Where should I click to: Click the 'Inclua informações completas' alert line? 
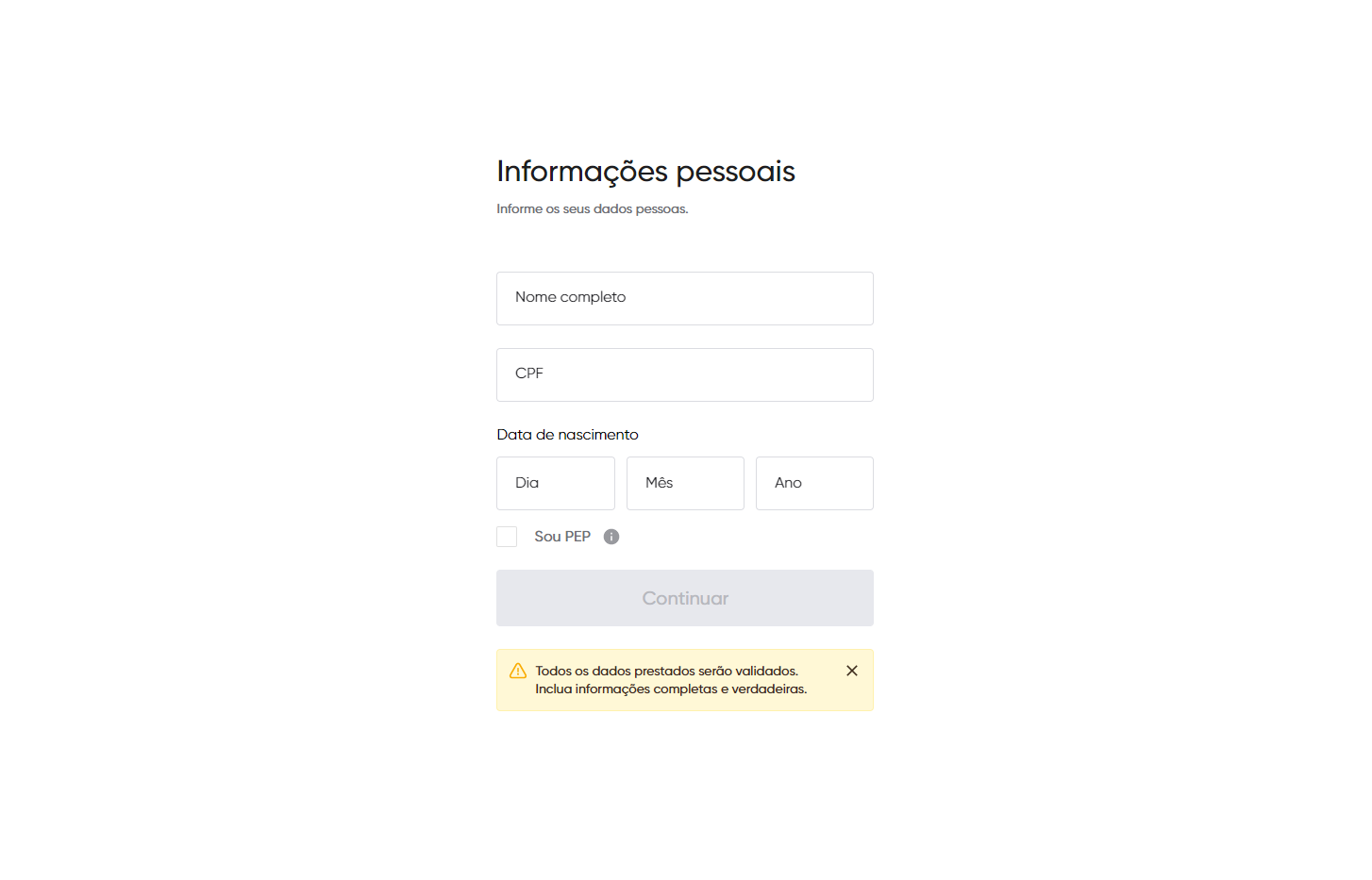click(x=671, y=689)
